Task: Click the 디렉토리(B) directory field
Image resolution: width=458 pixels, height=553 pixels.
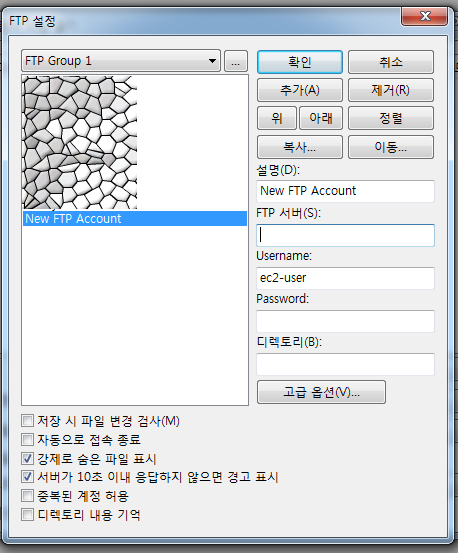Action: (x=346, y=364)
